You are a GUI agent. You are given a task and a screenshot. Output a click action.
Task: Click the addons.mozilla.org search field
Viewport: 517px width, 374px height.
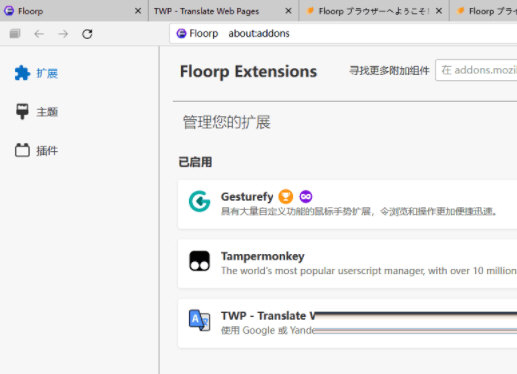[476, 70]
